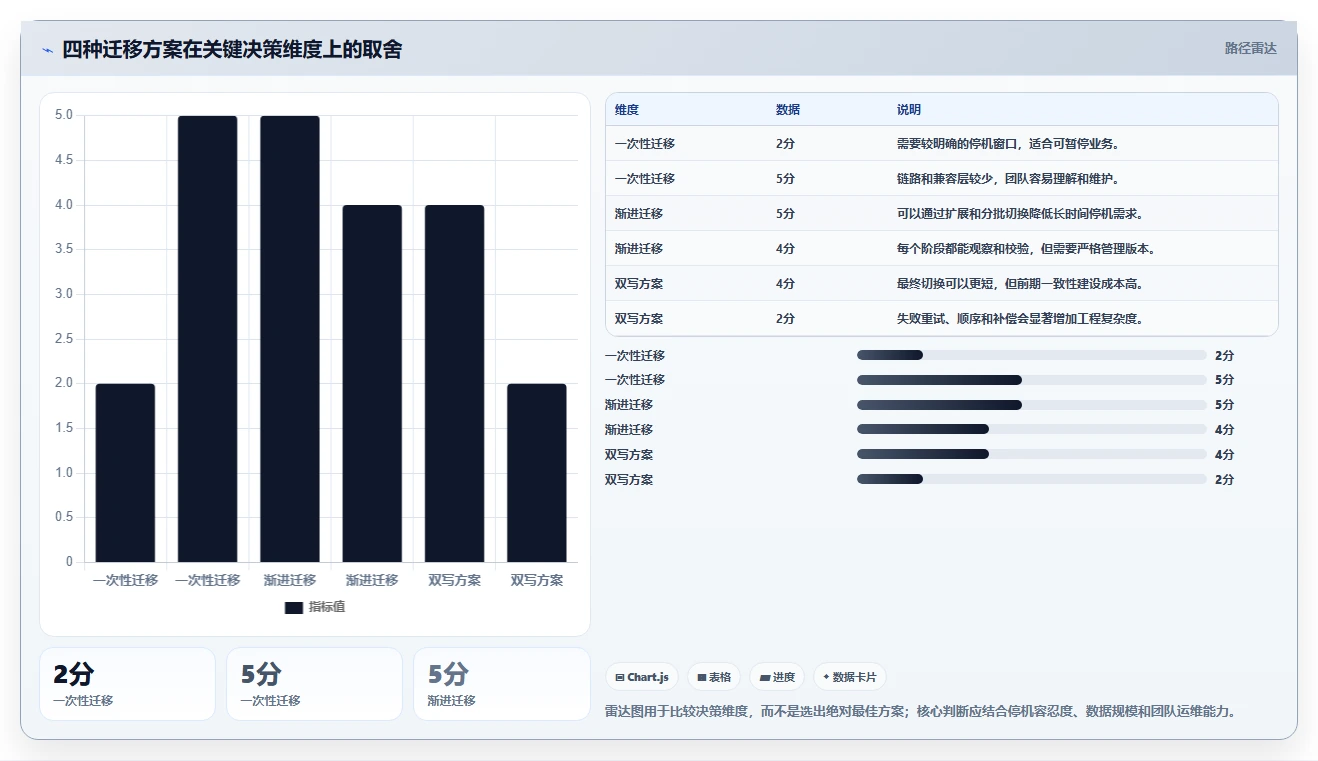Select row 需要较明确的停机窗口，适合可暂停业务。
Viewport: 1318px width, 761px height.
coord(942,143)
